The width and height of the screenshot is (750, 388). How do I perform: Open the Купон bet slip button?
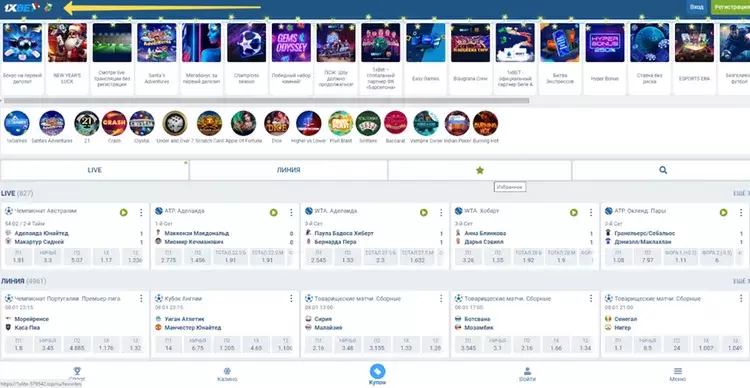point(377,374)
